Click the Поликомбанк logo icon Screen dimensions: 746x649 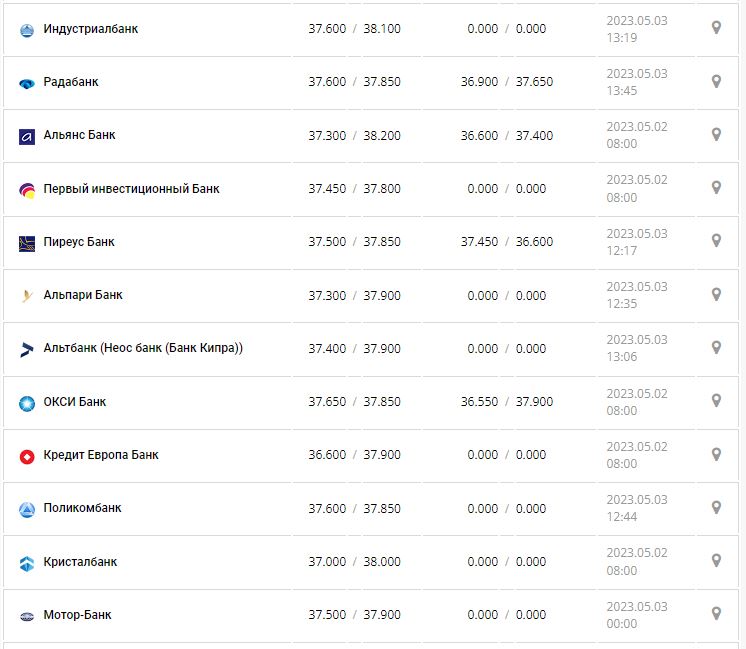click(27, 509)
